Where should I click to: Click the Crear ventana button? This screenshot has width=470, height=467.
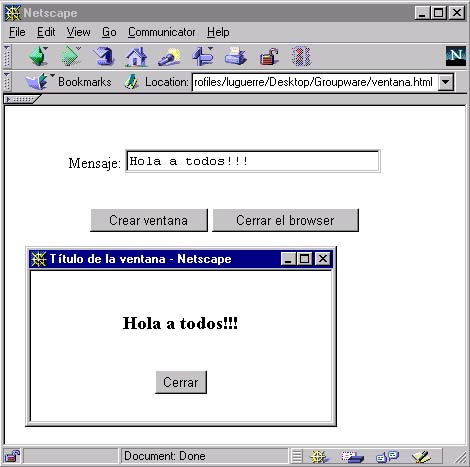(149, 220)
